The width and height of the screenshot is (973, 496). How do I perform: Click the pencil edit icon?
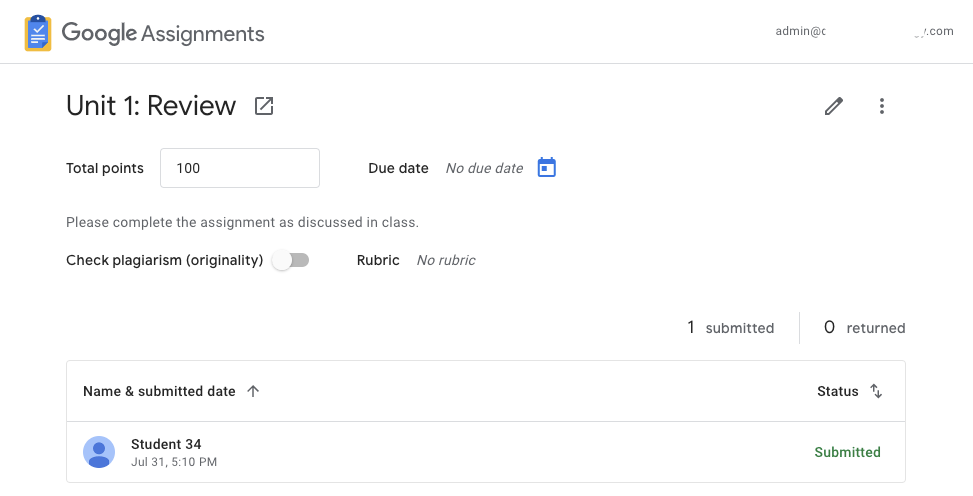coord(834,106)
